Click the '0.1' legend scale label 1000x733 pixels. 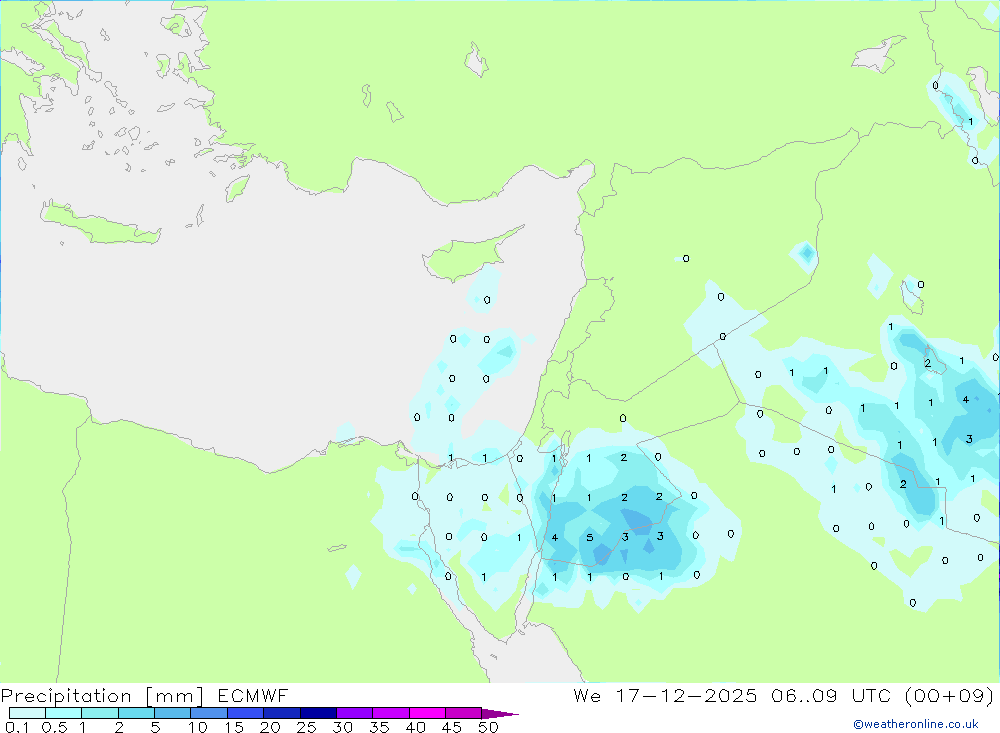pyautogui.click(x=17, y=727)
